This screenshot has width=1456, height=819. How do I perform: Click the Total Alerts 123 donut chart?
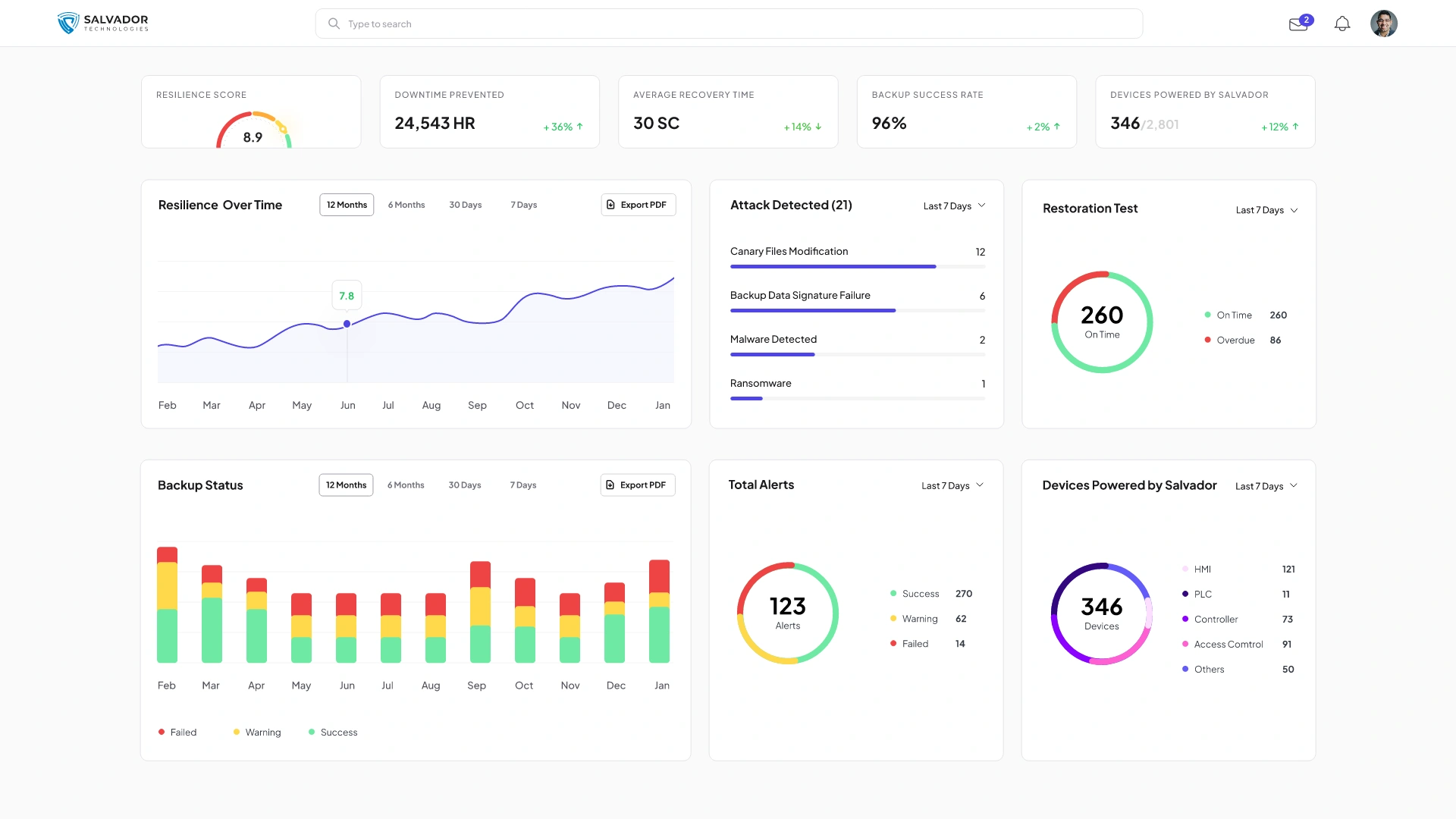[788, 613]
